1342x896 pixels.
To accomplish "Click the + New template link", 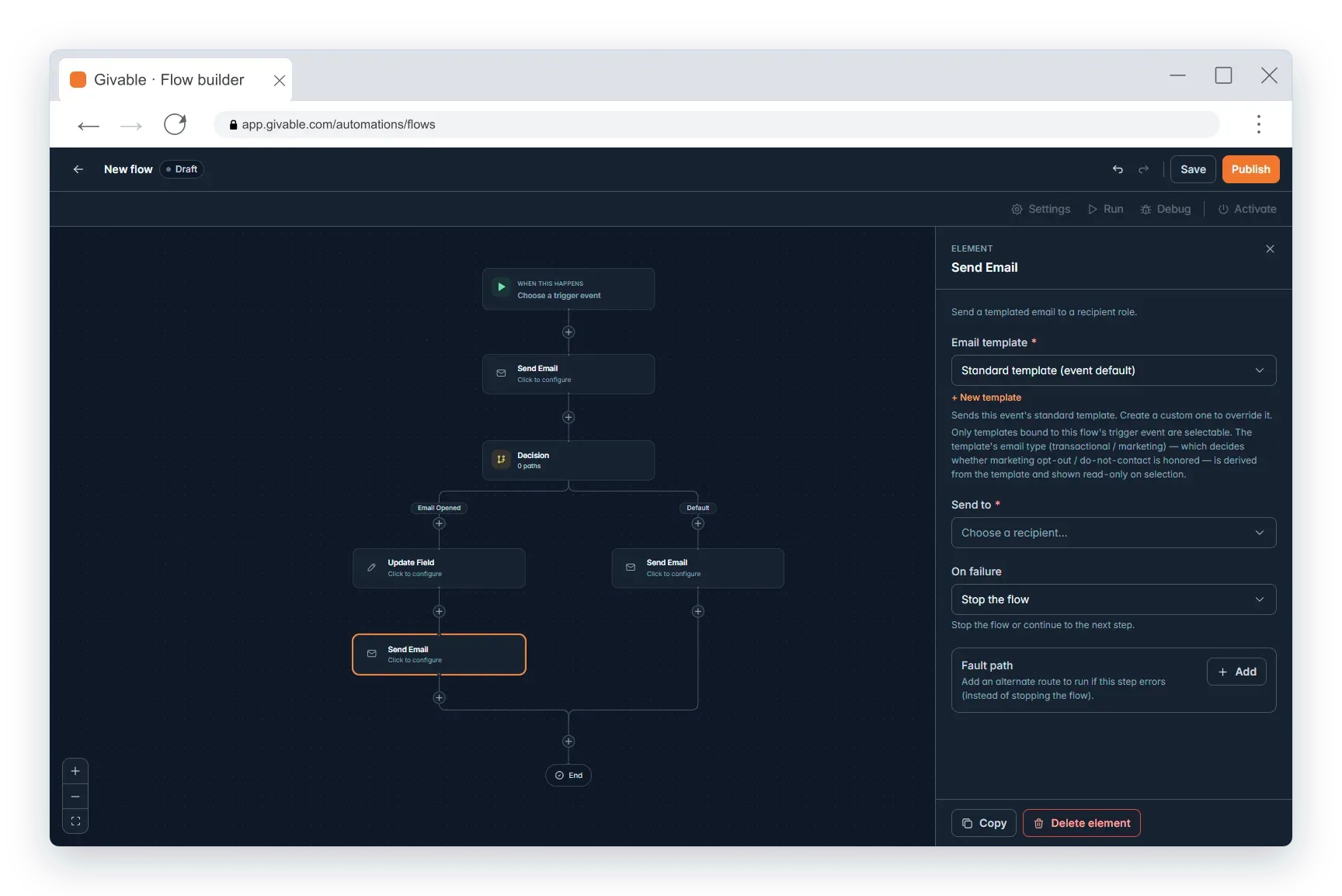I will pos(986,398).
